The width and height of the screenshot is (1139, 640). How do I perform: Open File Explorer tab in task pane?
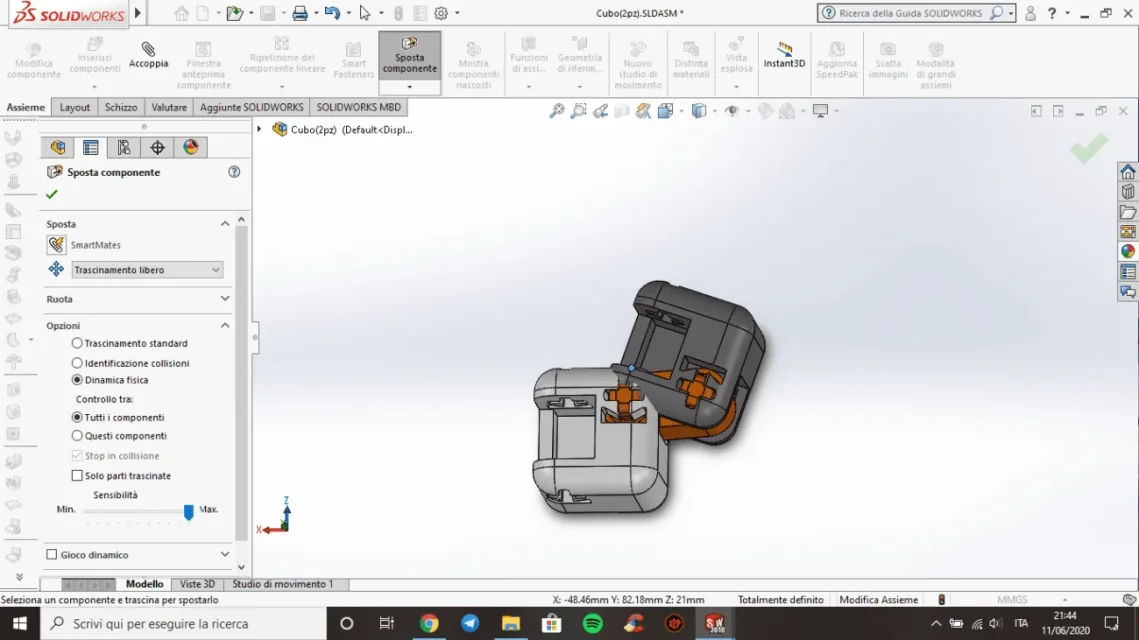click(1127, 212)
